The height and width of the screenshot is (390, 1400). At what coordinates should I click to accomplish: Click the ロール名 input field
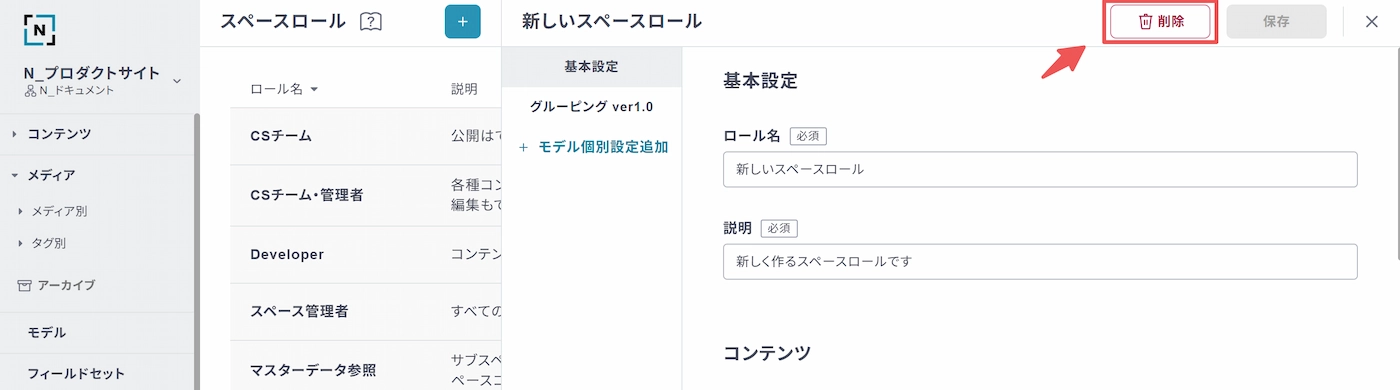pyautogui.click(x=1040, y=170)
